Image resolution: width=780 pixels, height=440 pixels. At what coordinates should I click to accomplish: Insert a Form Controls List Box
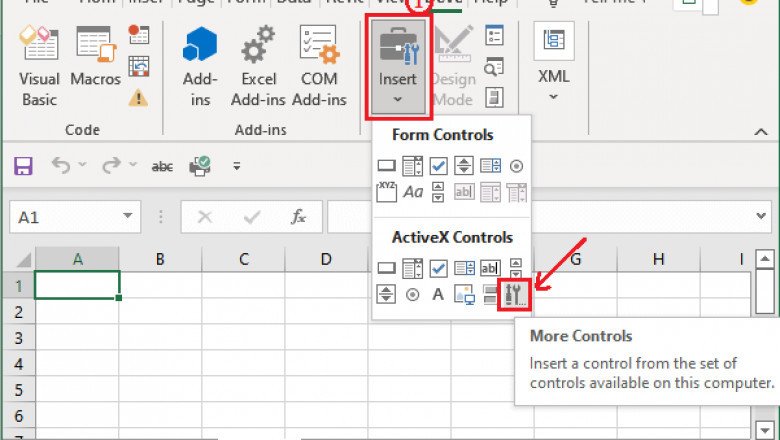(x=490, y=166)
